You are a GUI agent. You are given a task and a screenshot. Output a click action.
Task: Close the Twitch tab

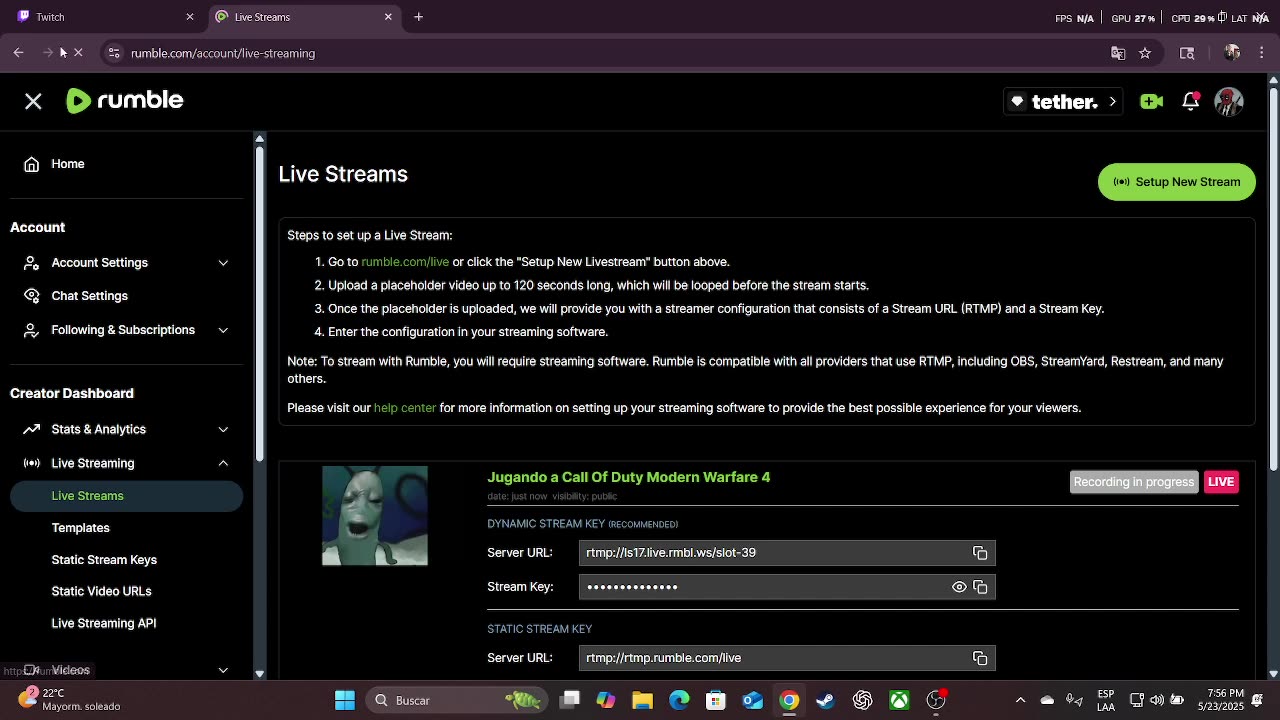point(190,17)
